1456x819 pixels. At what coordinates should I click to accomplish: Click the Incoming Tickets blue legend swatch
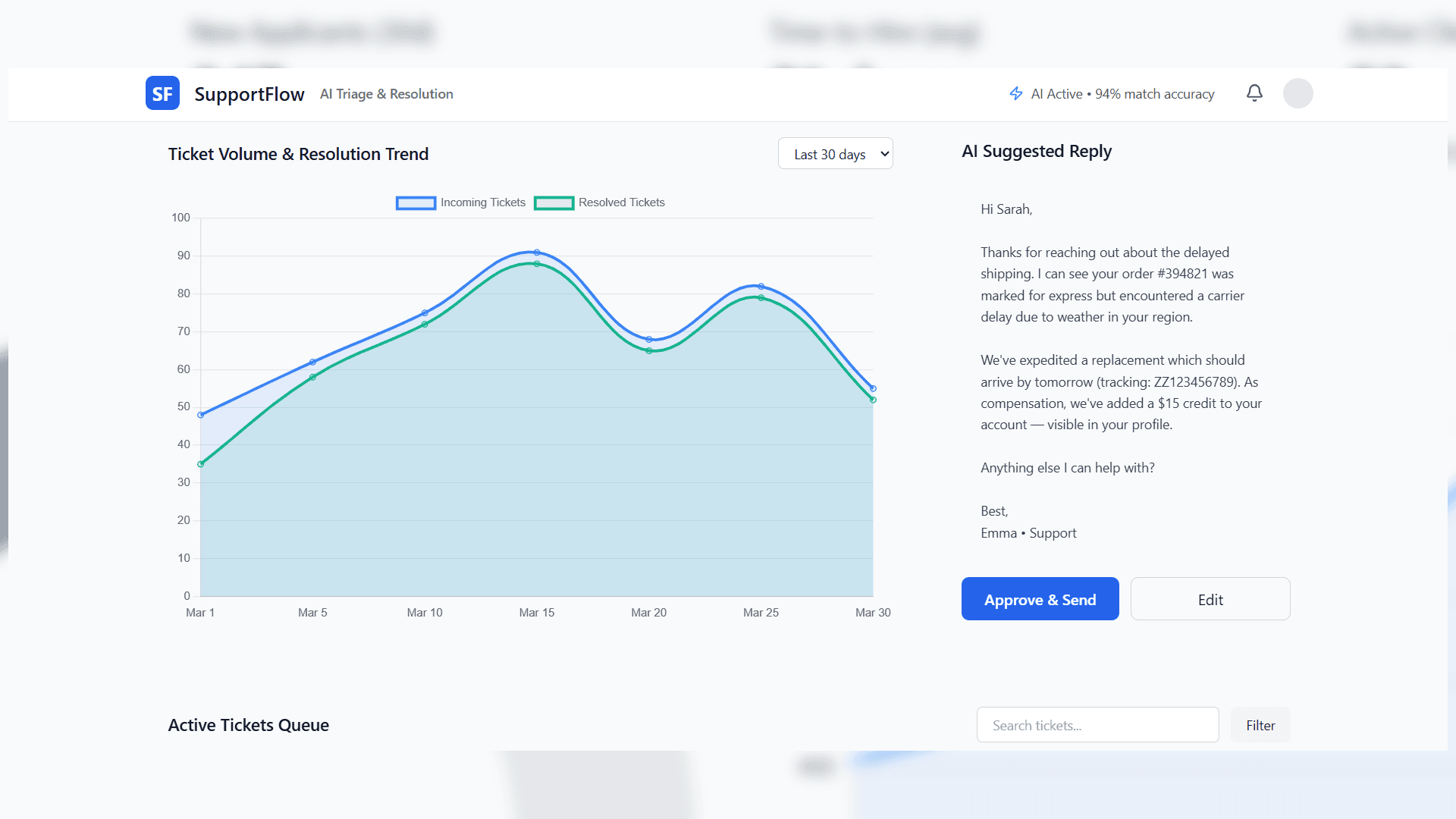[416, 202]
